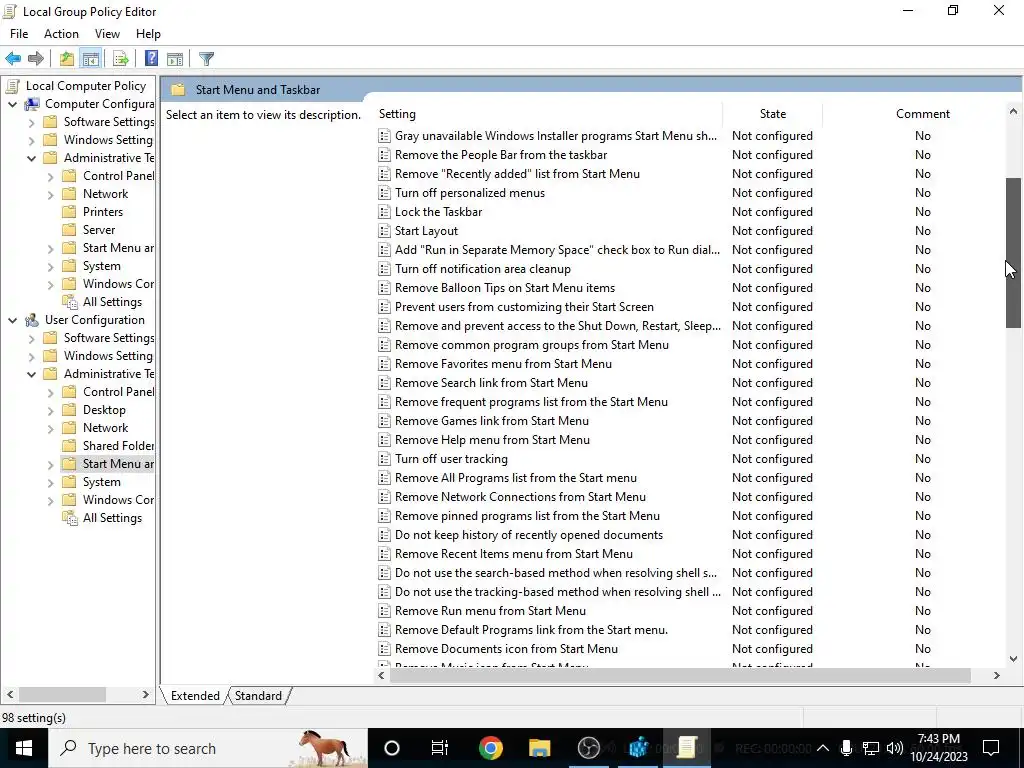1024x768 pixels.
Task: Expand System node under User Configuration
Action: coord(50,483)
